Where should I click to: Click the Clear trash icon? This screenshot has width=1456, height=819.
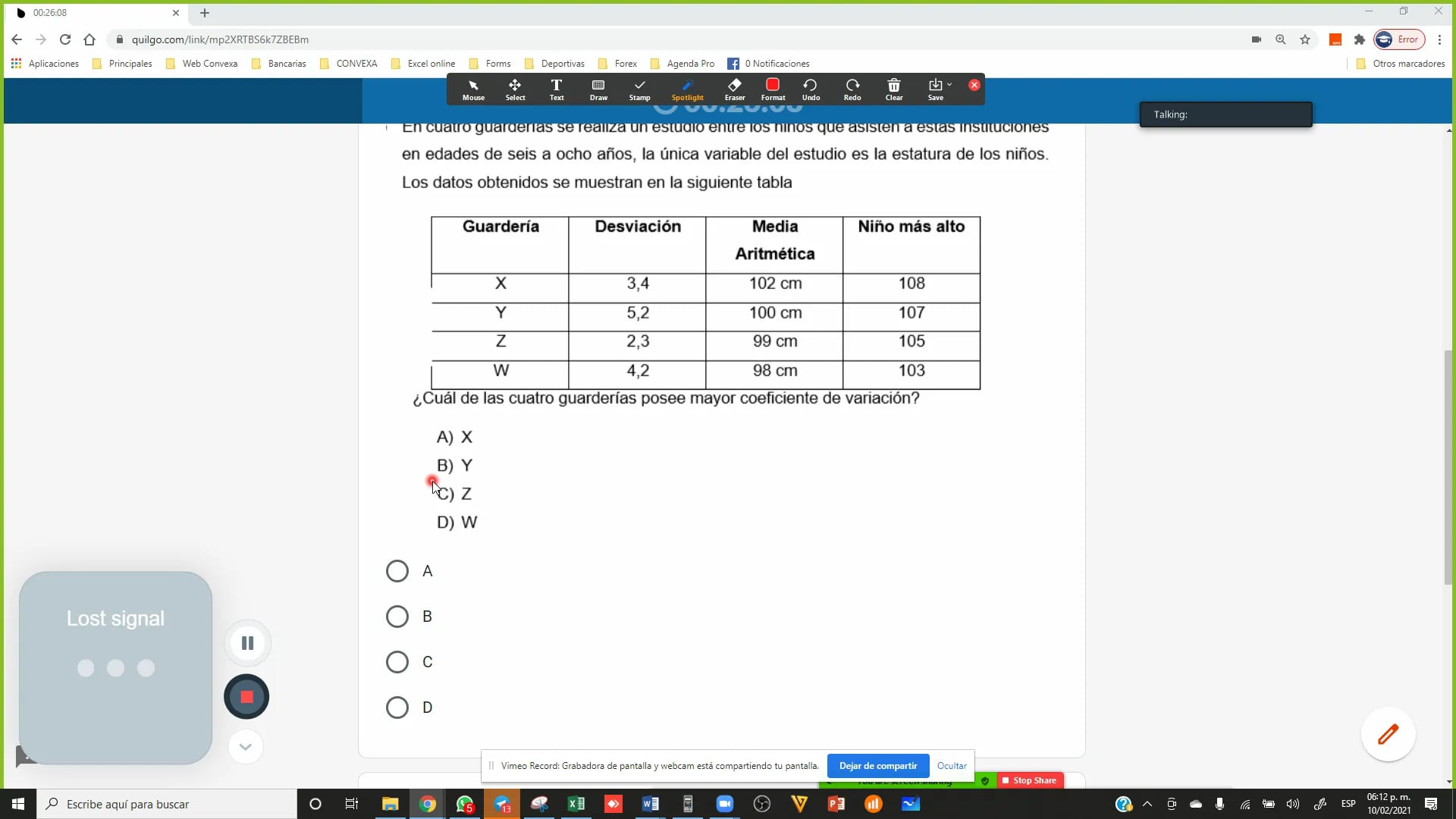894,89
